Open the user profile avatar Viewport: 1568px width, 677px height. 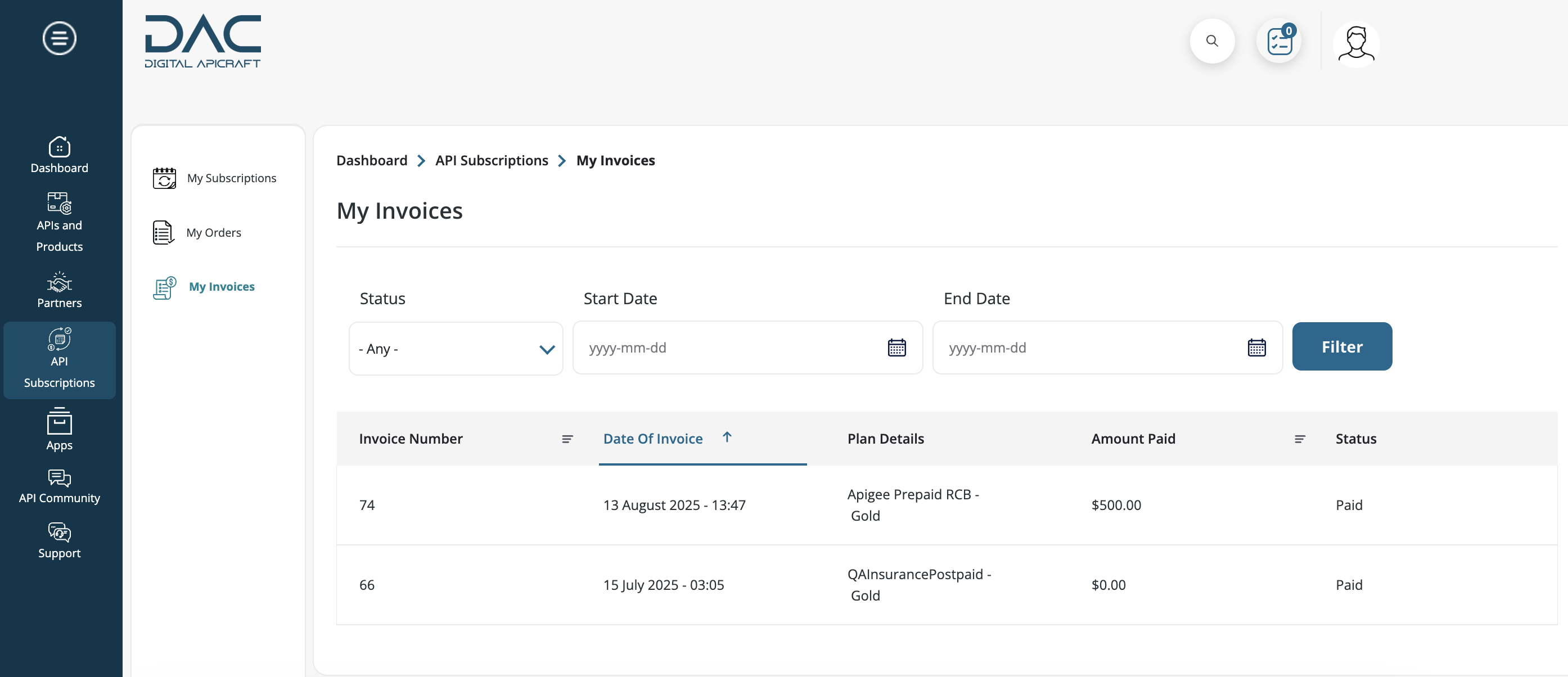pos(1355,43)
